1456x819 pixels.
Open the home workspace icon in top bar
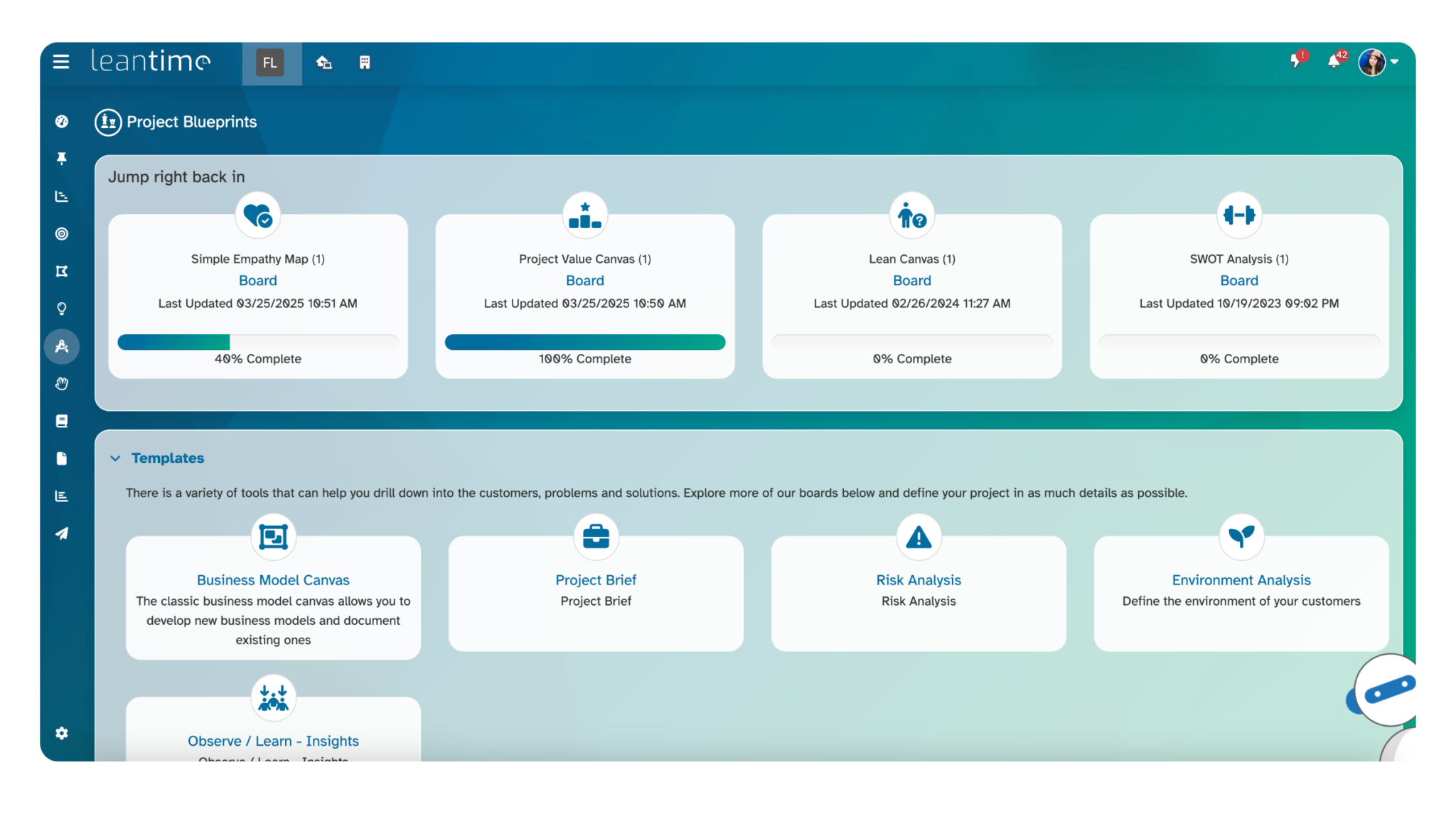tap(324, 63)
